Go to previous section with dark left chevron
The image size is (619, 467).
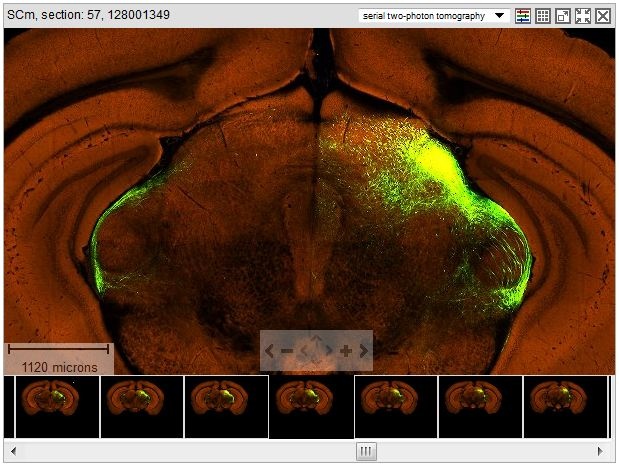click(x=269, y=351)
